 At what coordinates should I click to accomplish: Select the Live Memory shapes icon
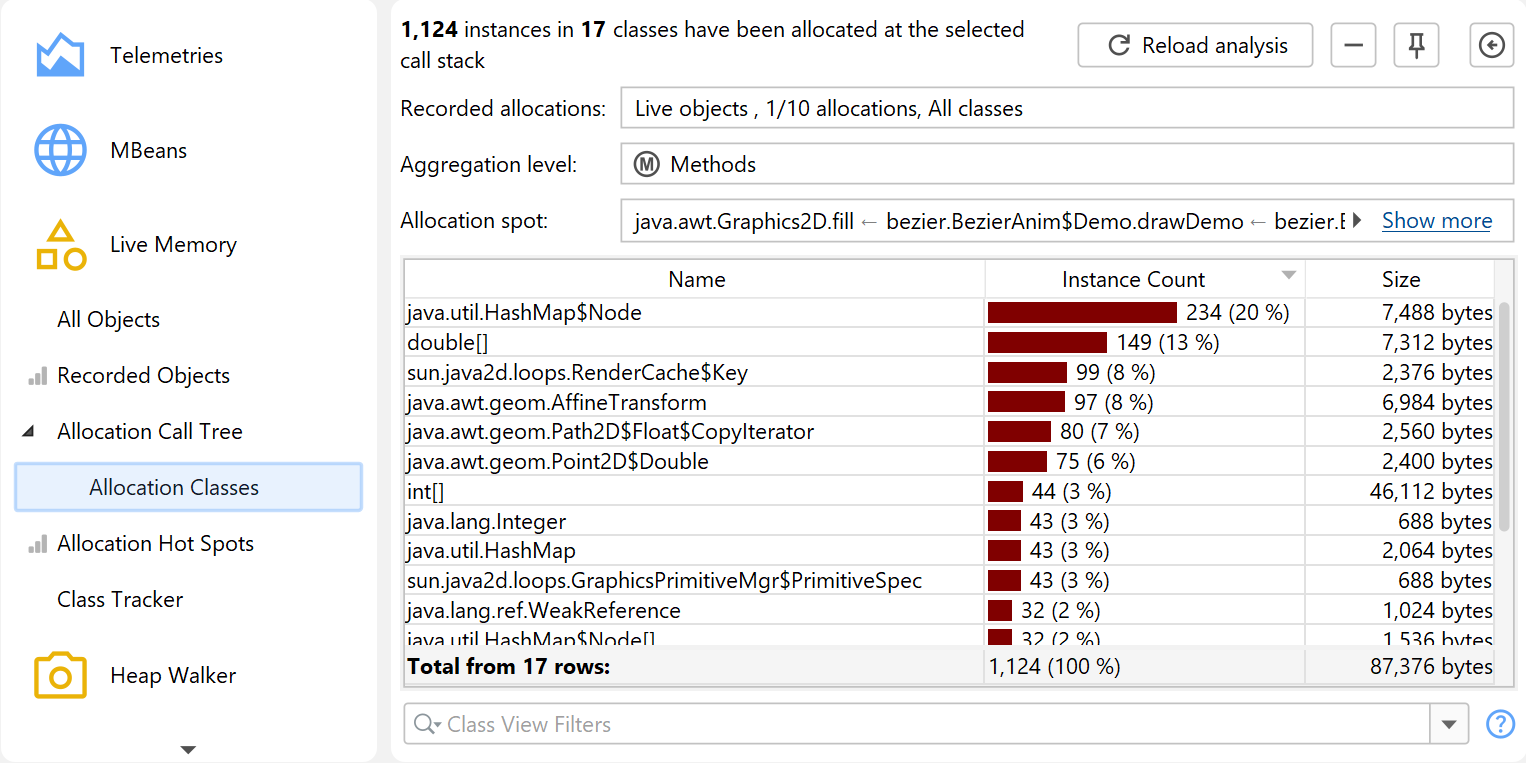(60, 245)
